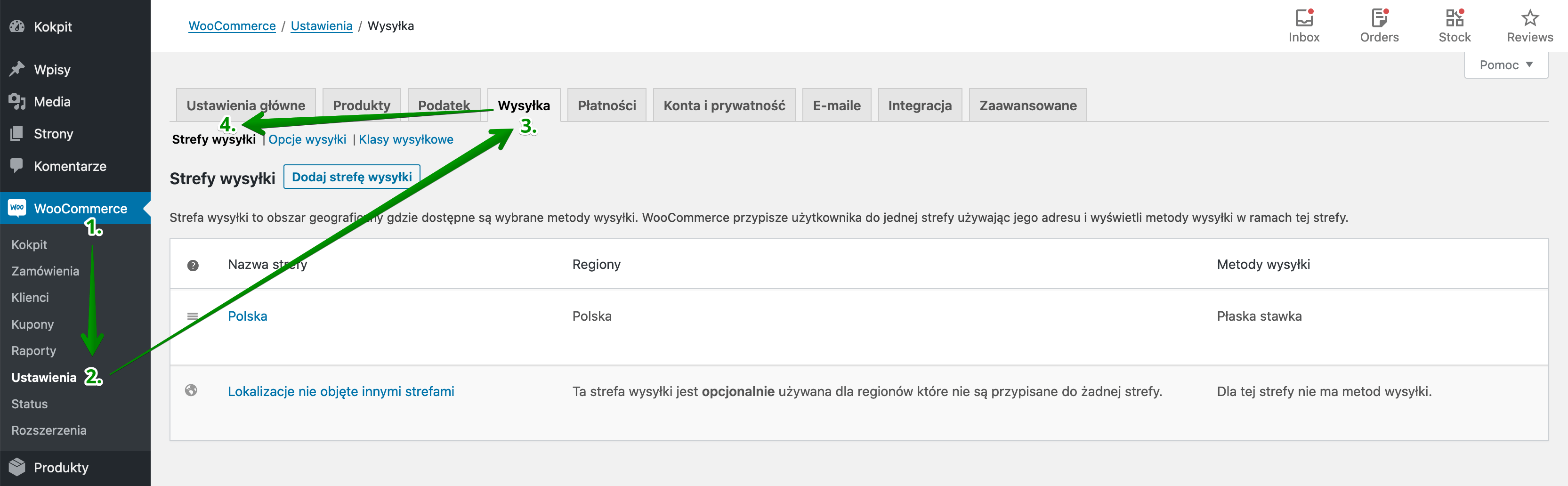Open Raporty in the WooCommerce submenu

pos(33,351)
